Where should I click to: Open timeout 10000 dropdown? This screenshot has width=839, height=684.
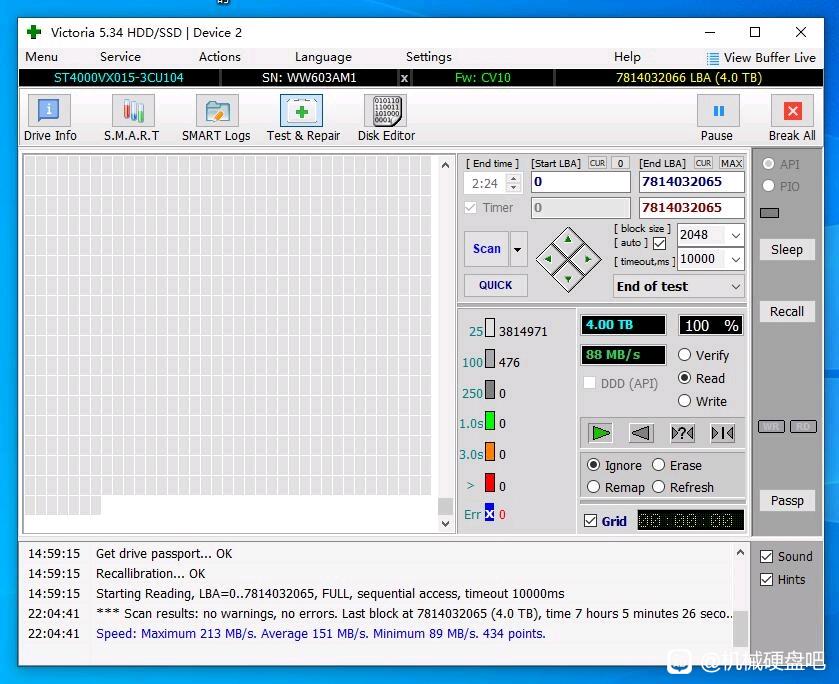click(736, 259)
